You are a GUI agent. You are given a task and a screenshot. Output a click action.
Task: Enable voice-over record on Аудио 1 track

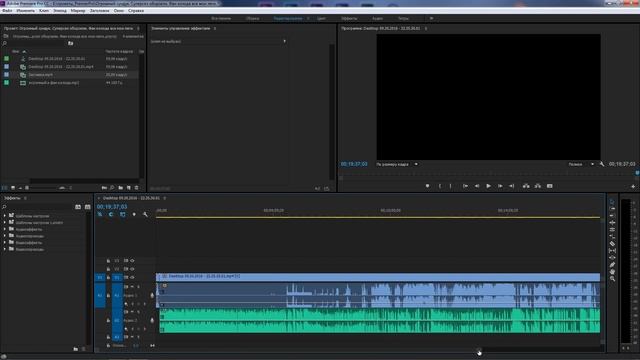pyautogui.click(x=152, y=295)
